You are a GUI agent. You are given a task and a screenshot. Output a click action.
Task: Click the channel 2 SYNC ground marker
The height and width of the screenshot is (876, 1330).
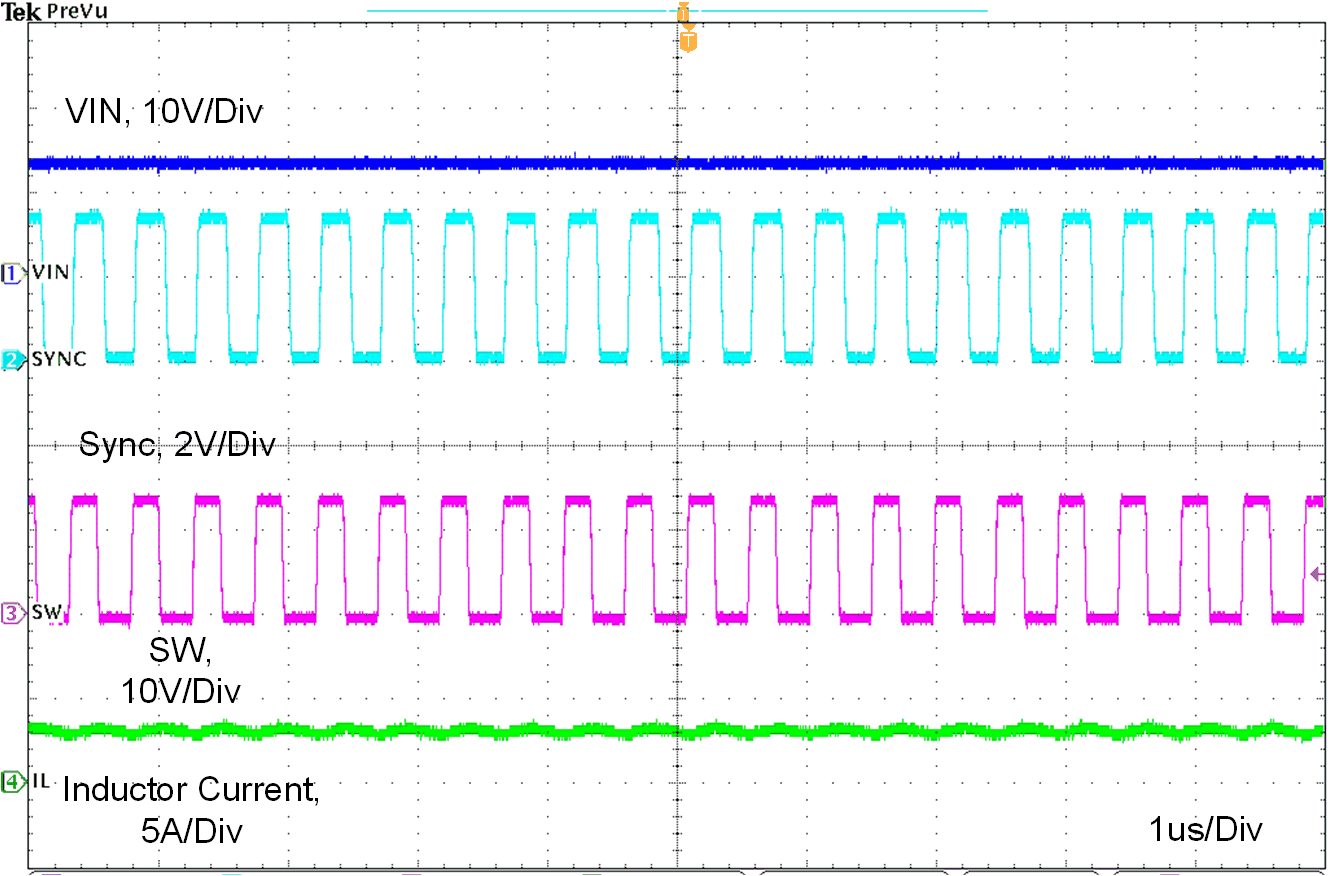click(x=14, y=359)
